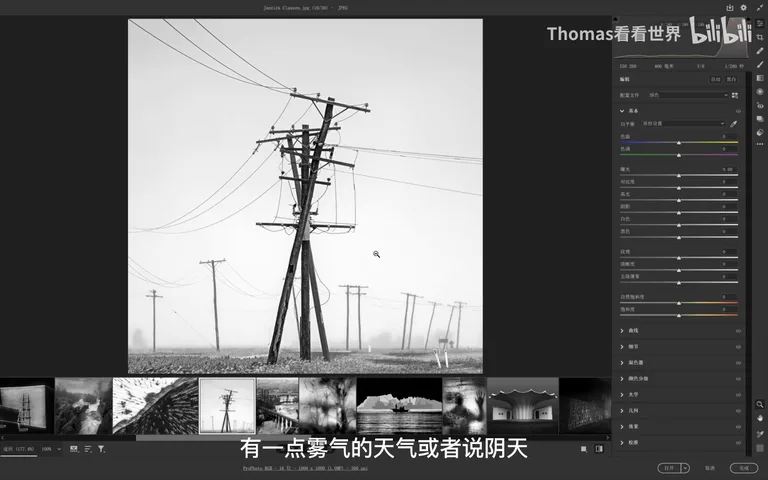768x480 pixels.
Task: Open the filmstrip sort icon
Action: [x=88, y=449]
